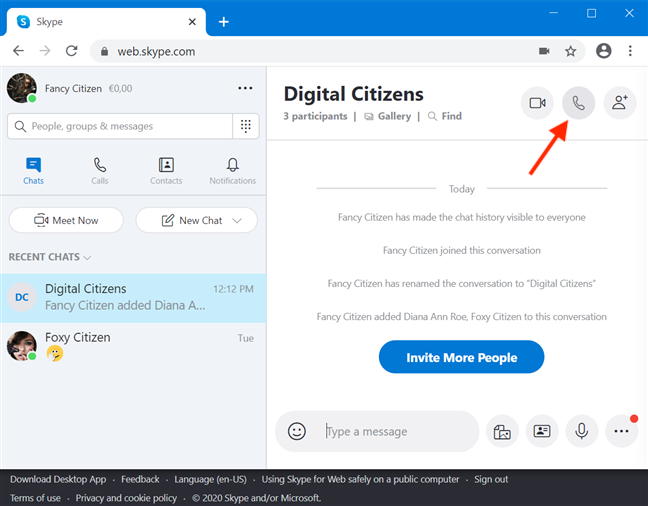The image size is (648, 506).
Task: Expand the New Chat dropdown arrow
Action: coord(237,220)
